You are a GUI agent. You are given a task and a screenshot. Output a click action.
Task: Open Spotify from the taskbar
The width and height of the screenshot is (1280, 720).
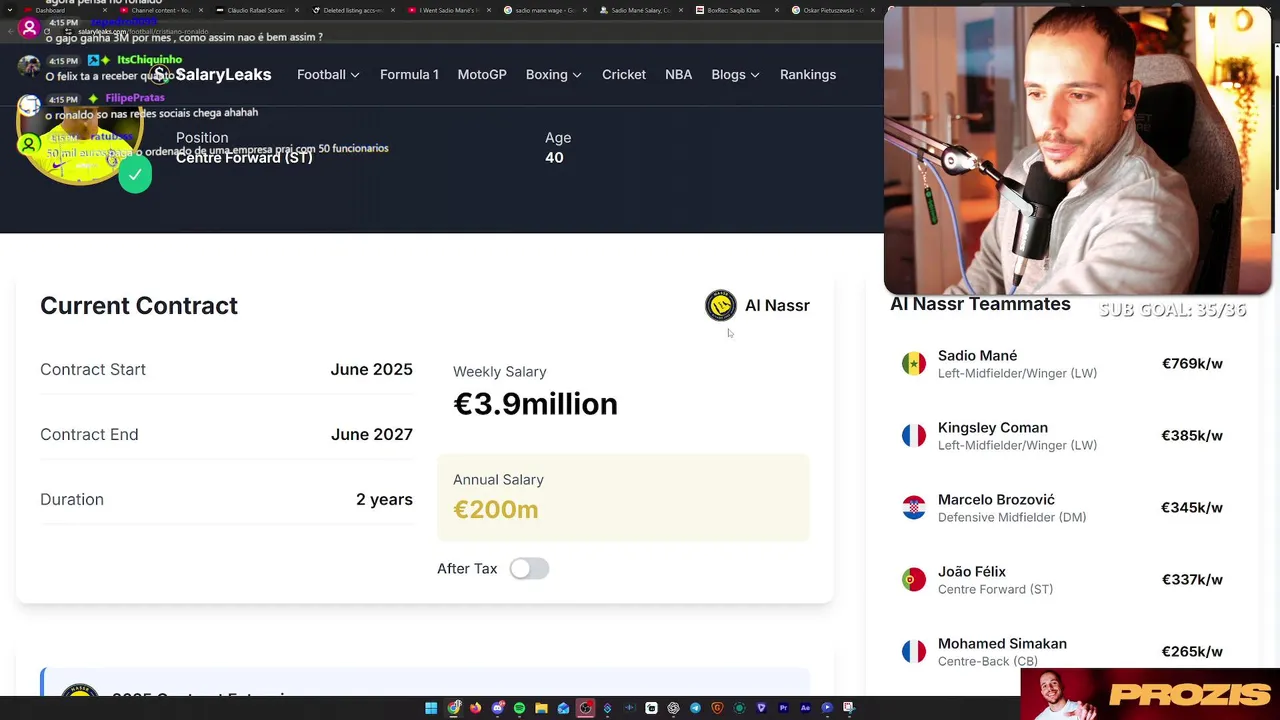[519, 708]
